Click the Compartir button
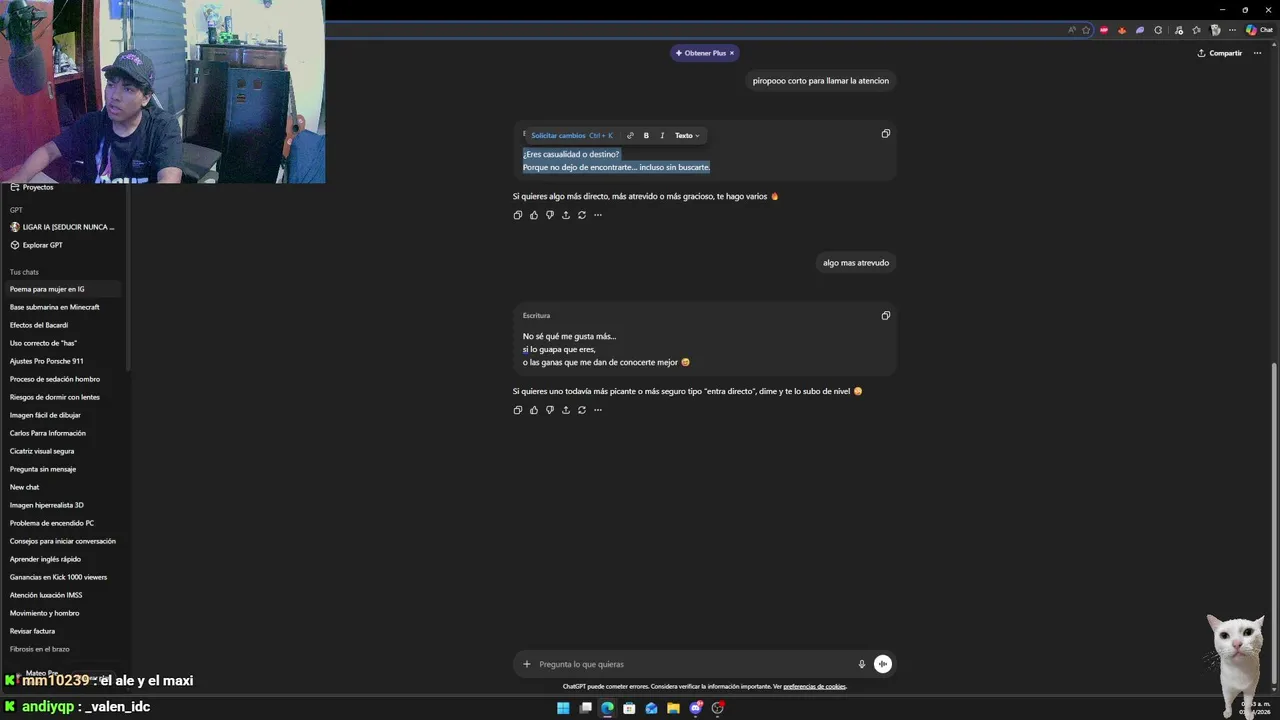Image resolution: width=1280 pixels, height=720 pixels. (1220, 53)
